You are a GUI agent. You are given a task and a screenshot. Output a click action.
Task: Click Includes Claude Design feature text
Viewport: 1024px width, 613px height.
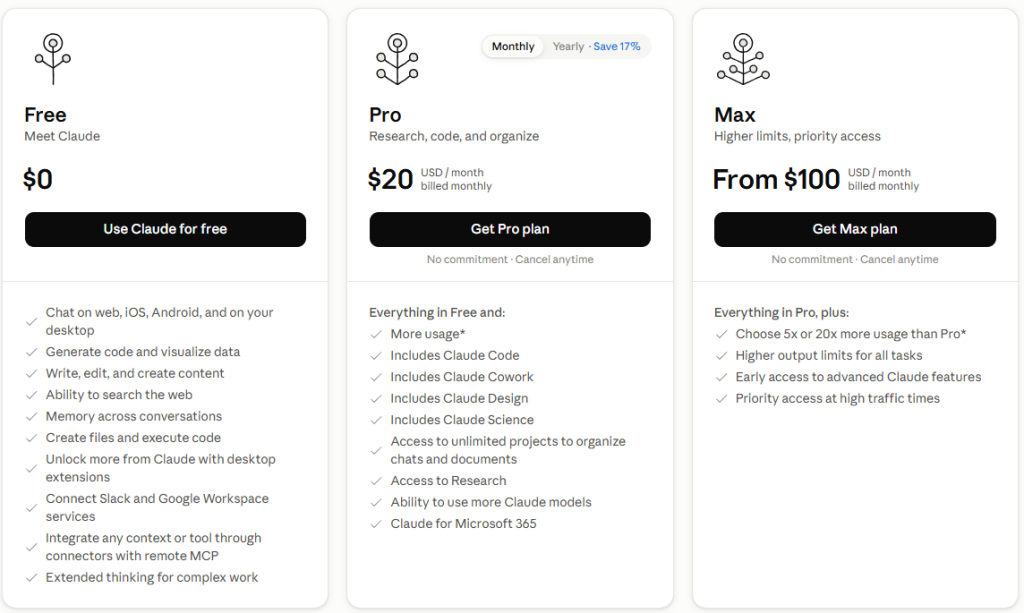pyautogui.click(x=459, y=398)
